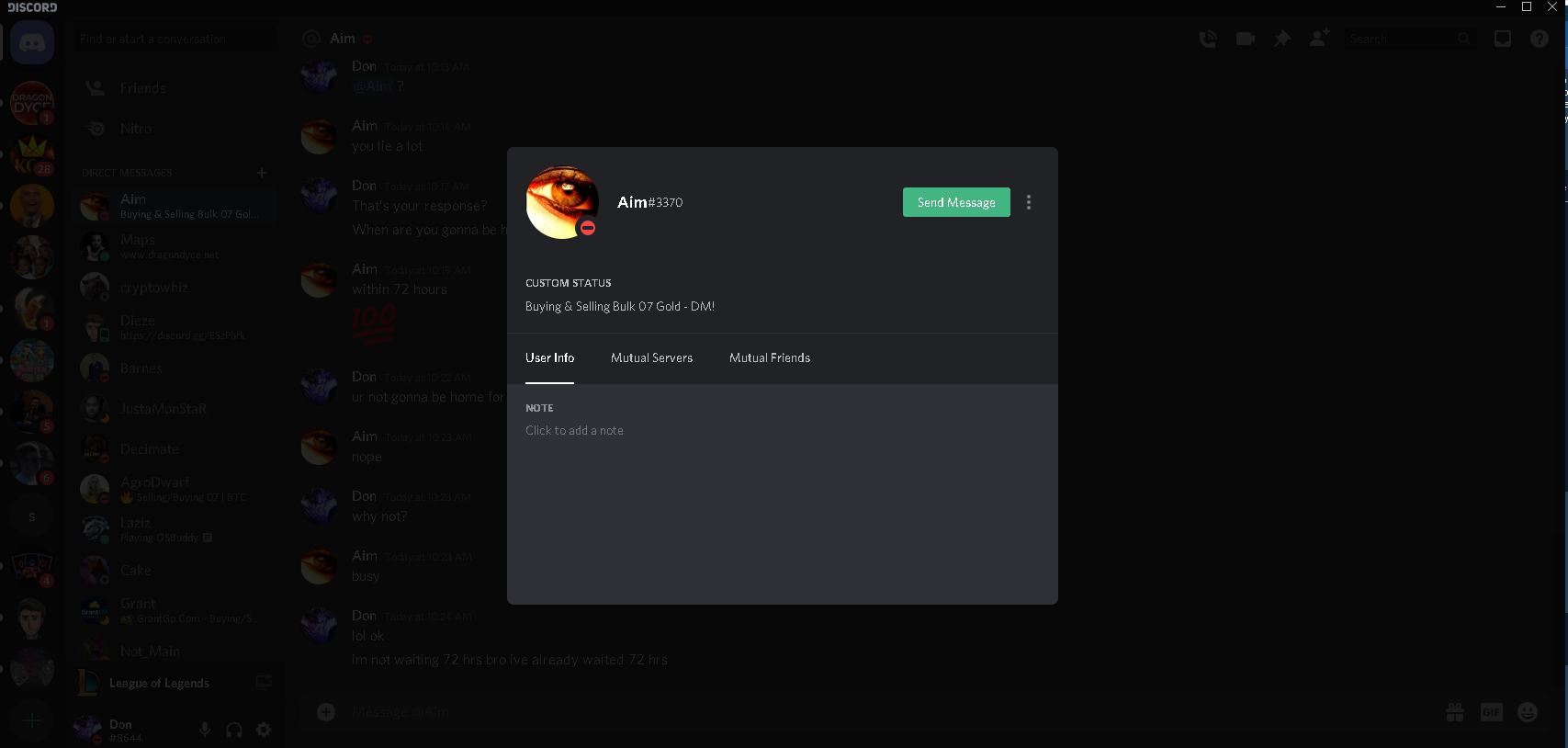
Task: Open direct message with Laziz
Action: click(x=175, y=529)
